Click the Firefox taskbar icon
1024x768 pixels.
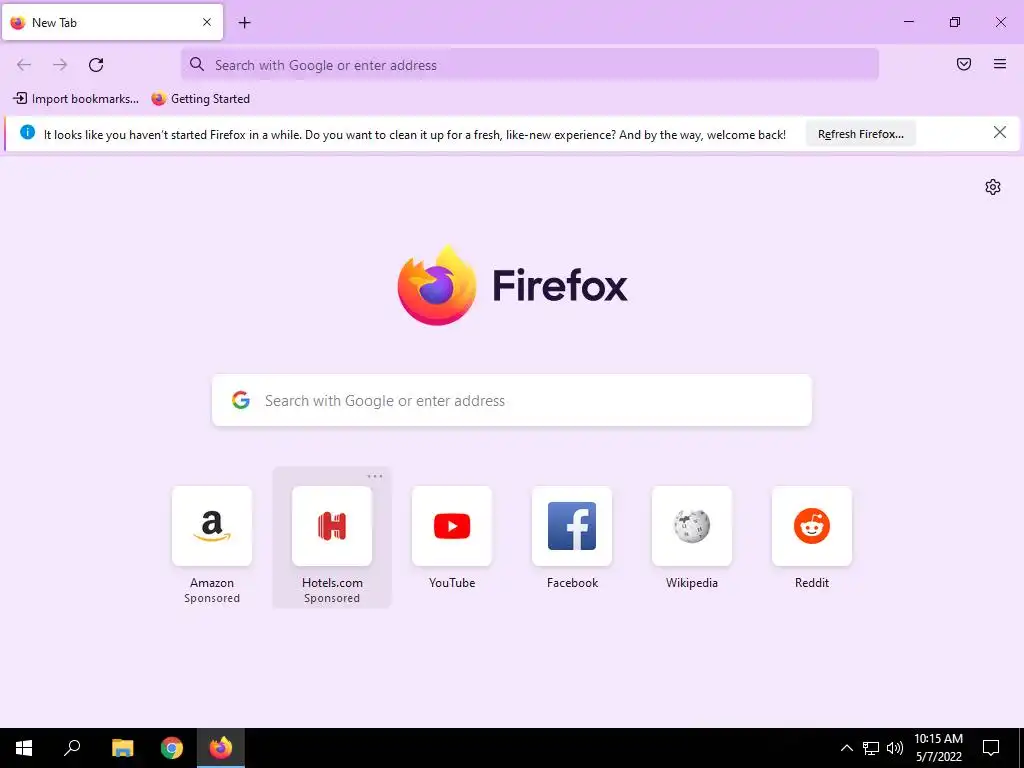pos(221,748)
